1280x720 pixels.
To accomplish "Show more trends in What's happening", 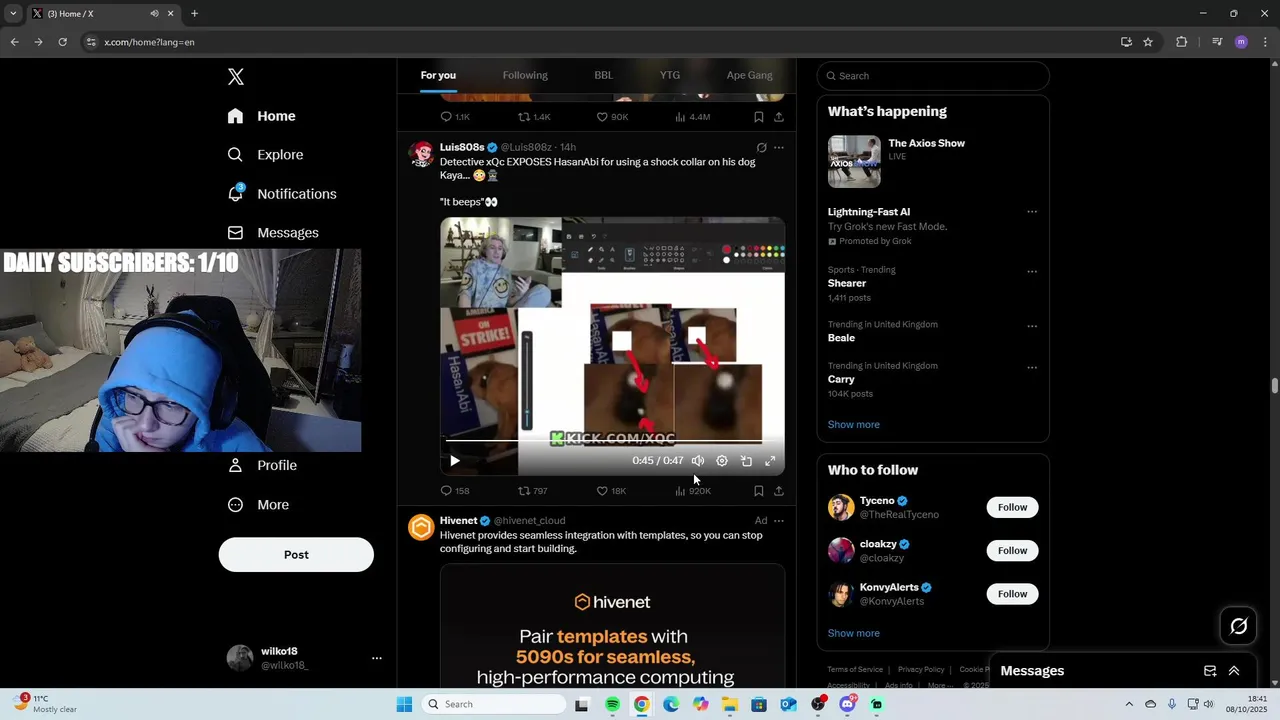I will (853, 425).
